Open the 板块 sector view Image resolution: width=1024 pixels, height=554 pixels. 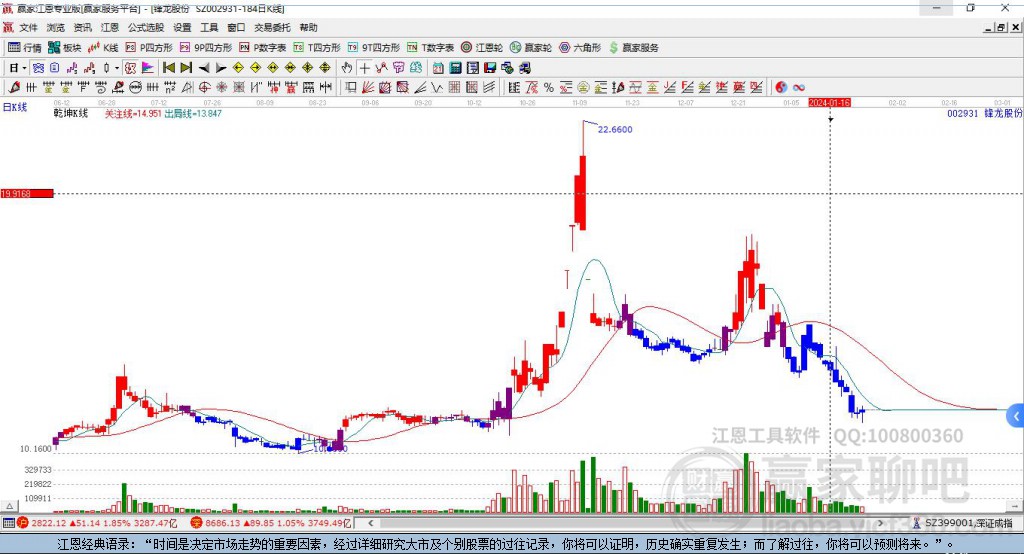(65, 48)
